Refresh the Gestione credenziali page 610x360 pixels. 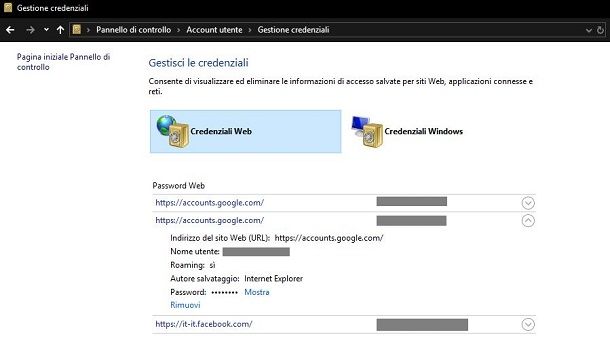click(x=601, y=30)
